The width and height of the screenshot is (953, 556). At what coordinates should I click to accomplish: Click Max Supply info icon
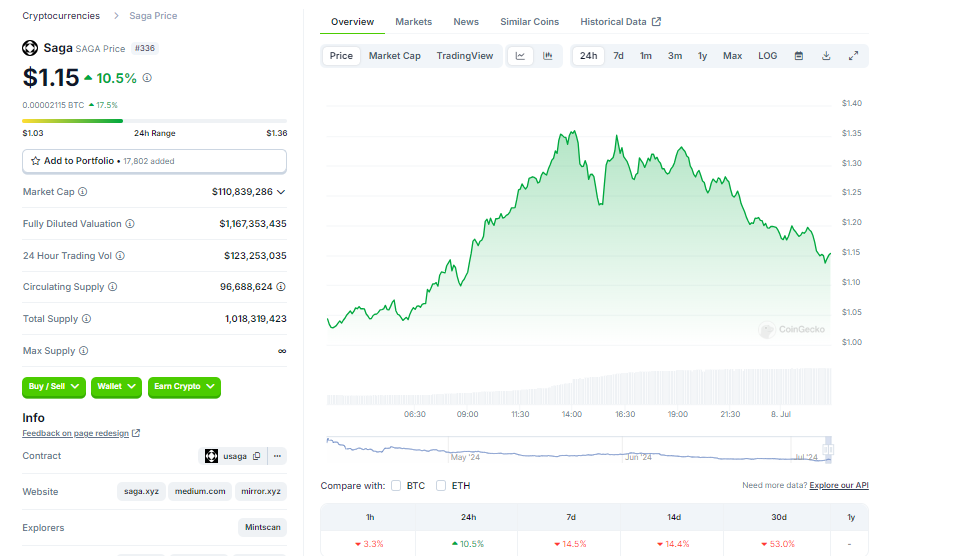coord(84,351)
